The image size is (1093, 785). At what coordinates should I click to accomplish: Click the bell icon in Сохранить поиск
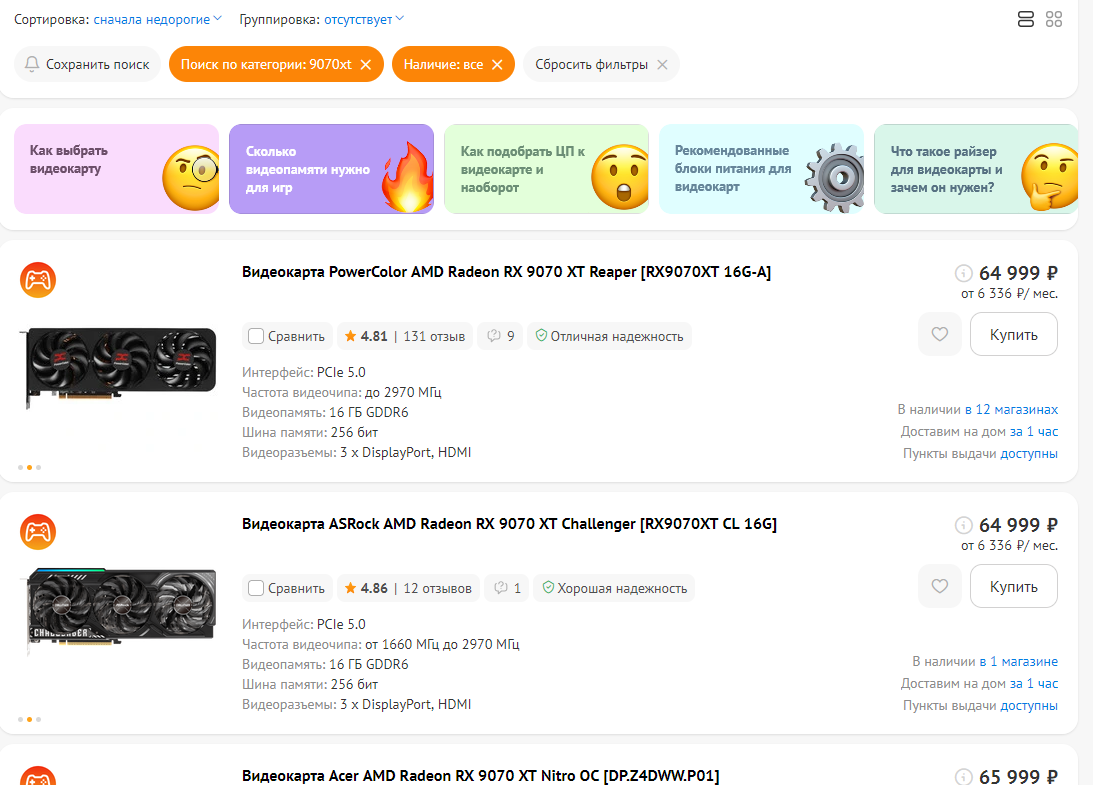(x=31, y=64)
